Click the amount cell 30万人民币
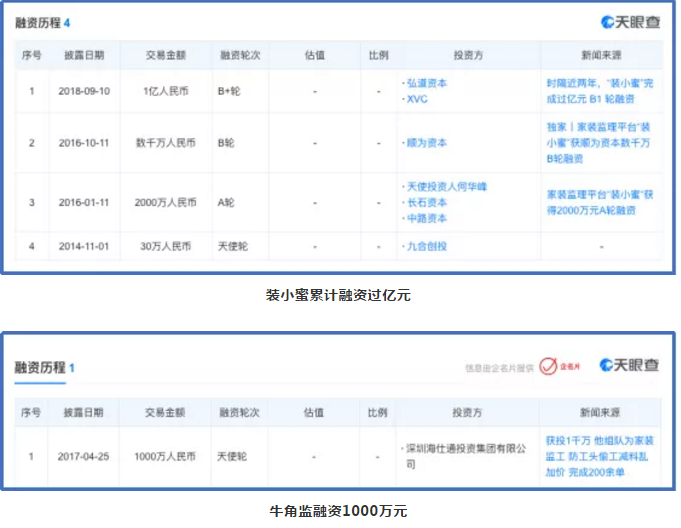This screenshot has height=528, width=681. tap(165, 246)
